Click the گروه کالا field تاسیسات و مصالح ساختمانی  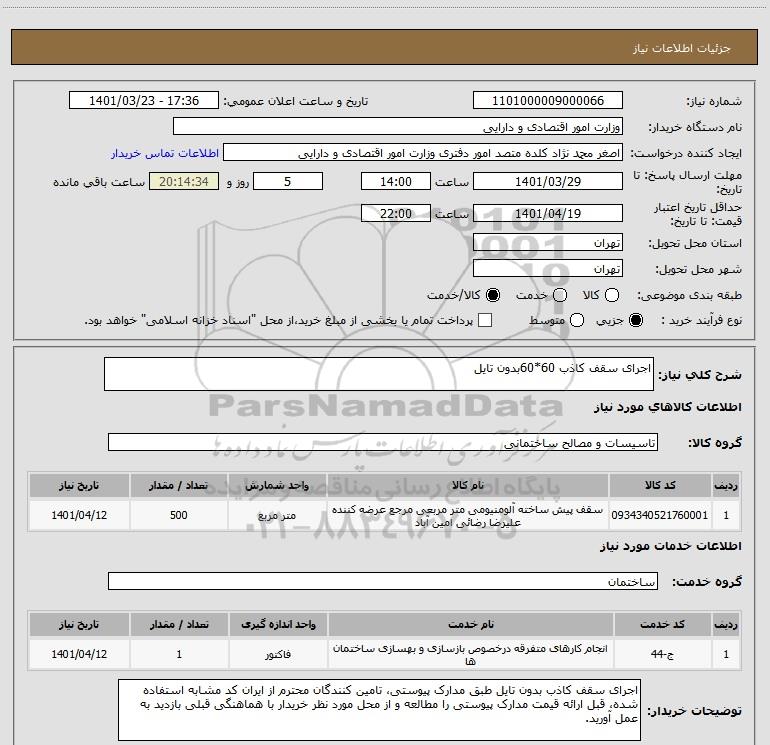coord(383,442)
